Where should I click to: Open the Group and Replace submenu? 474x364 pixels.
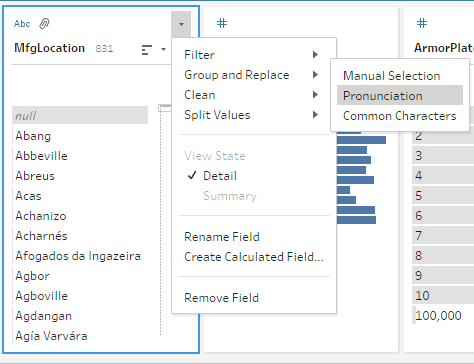(x=251, y=75)
